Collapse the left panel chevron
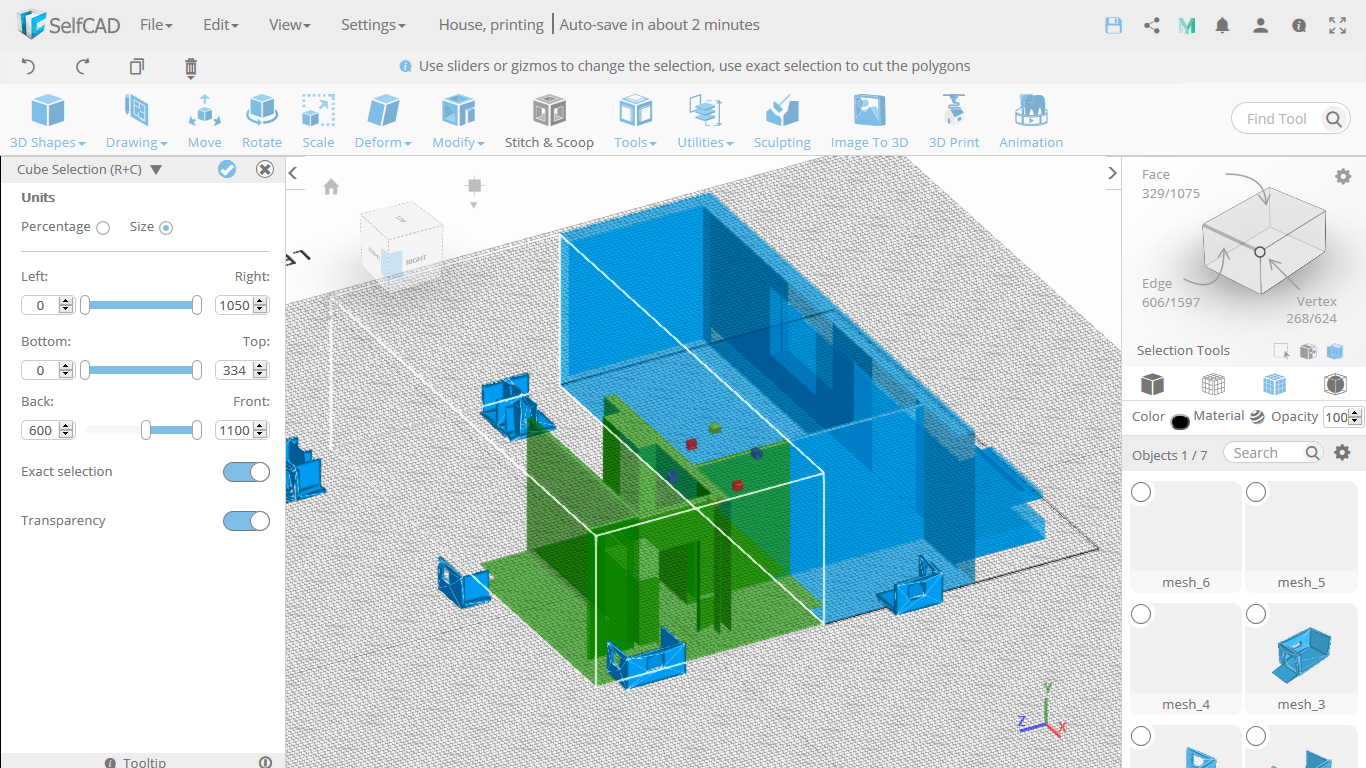Image resolution: width=1366 pixels, height=768 pixels. click(293, 173)
